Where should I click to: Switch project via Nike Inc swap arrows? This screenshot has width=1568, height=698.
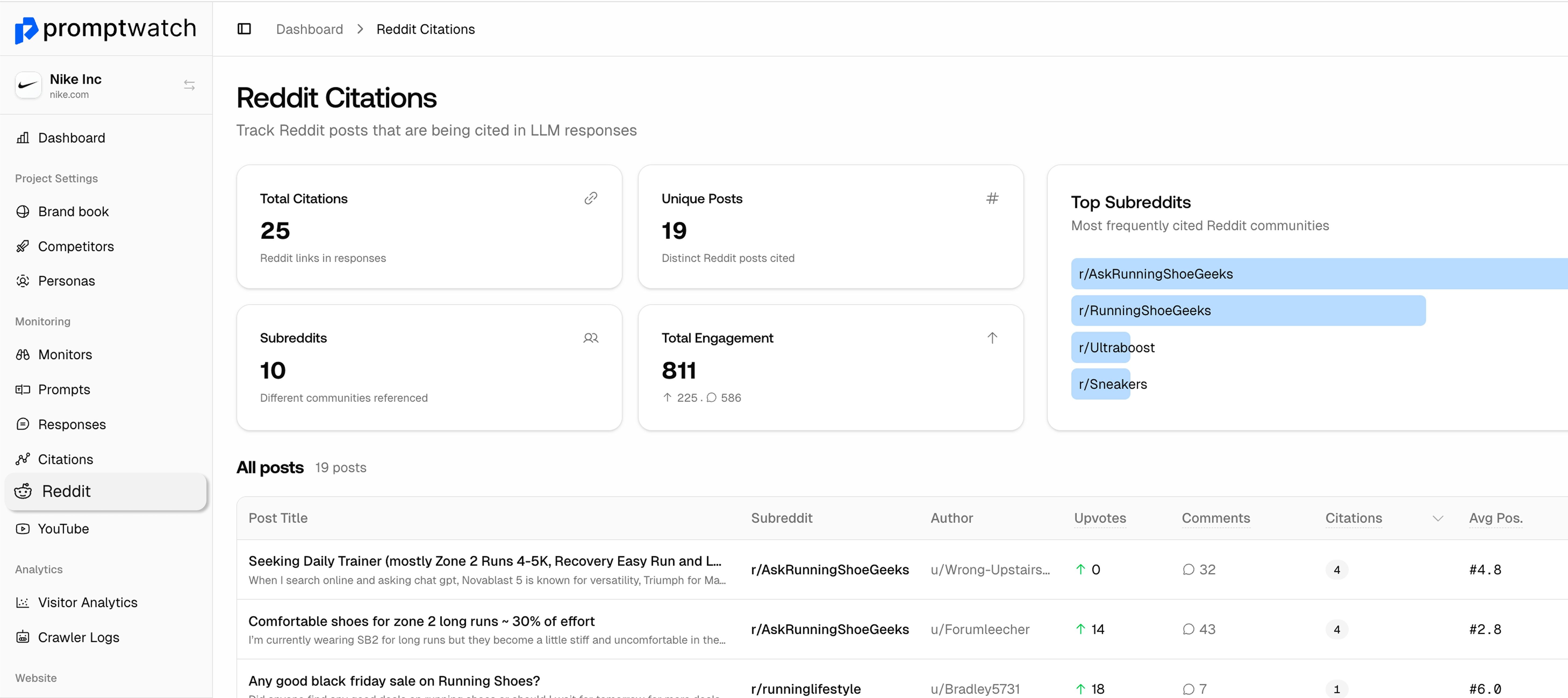(189, 85)
